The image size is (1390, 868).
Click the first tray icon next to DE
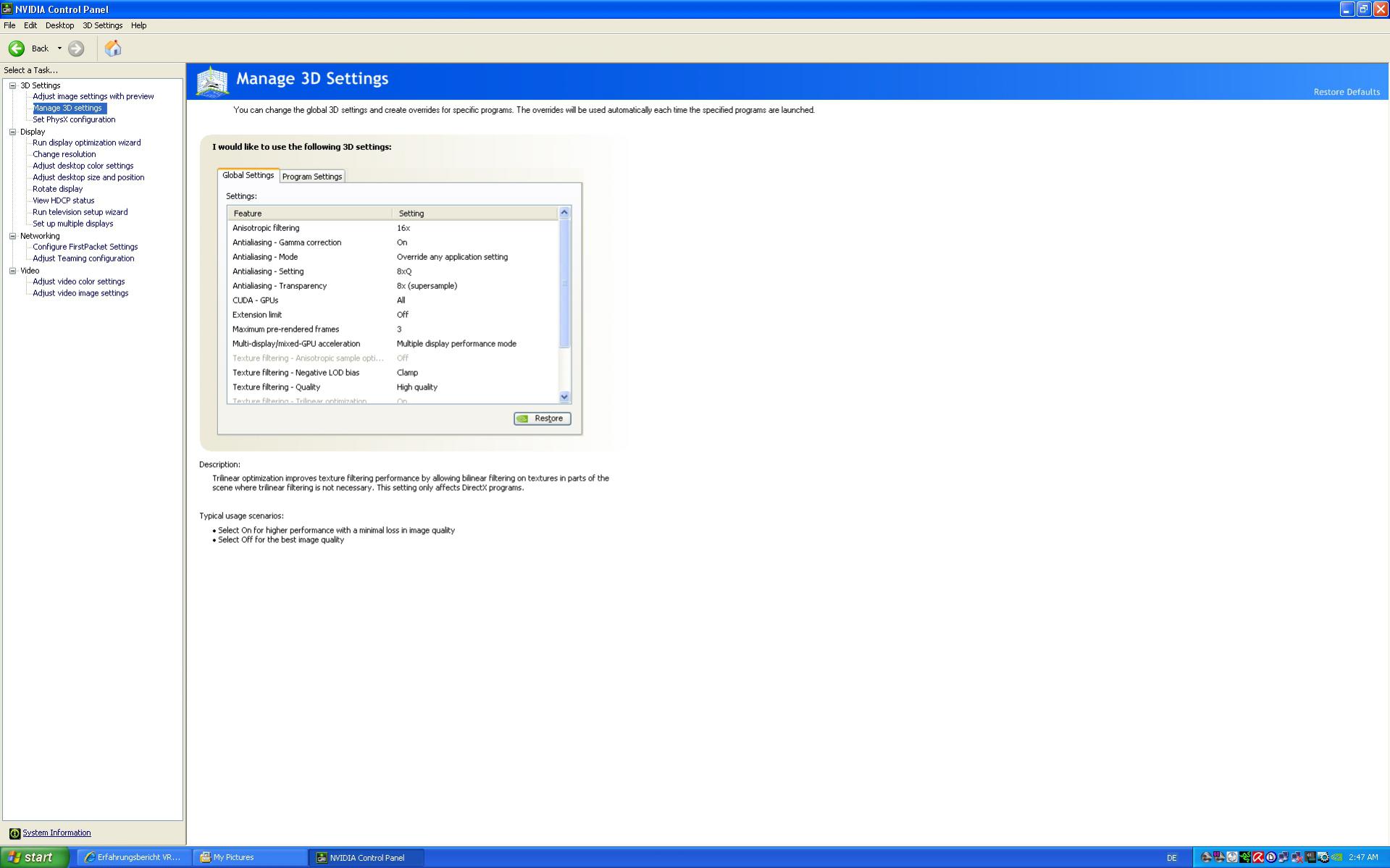click(x=1206, y=857)
